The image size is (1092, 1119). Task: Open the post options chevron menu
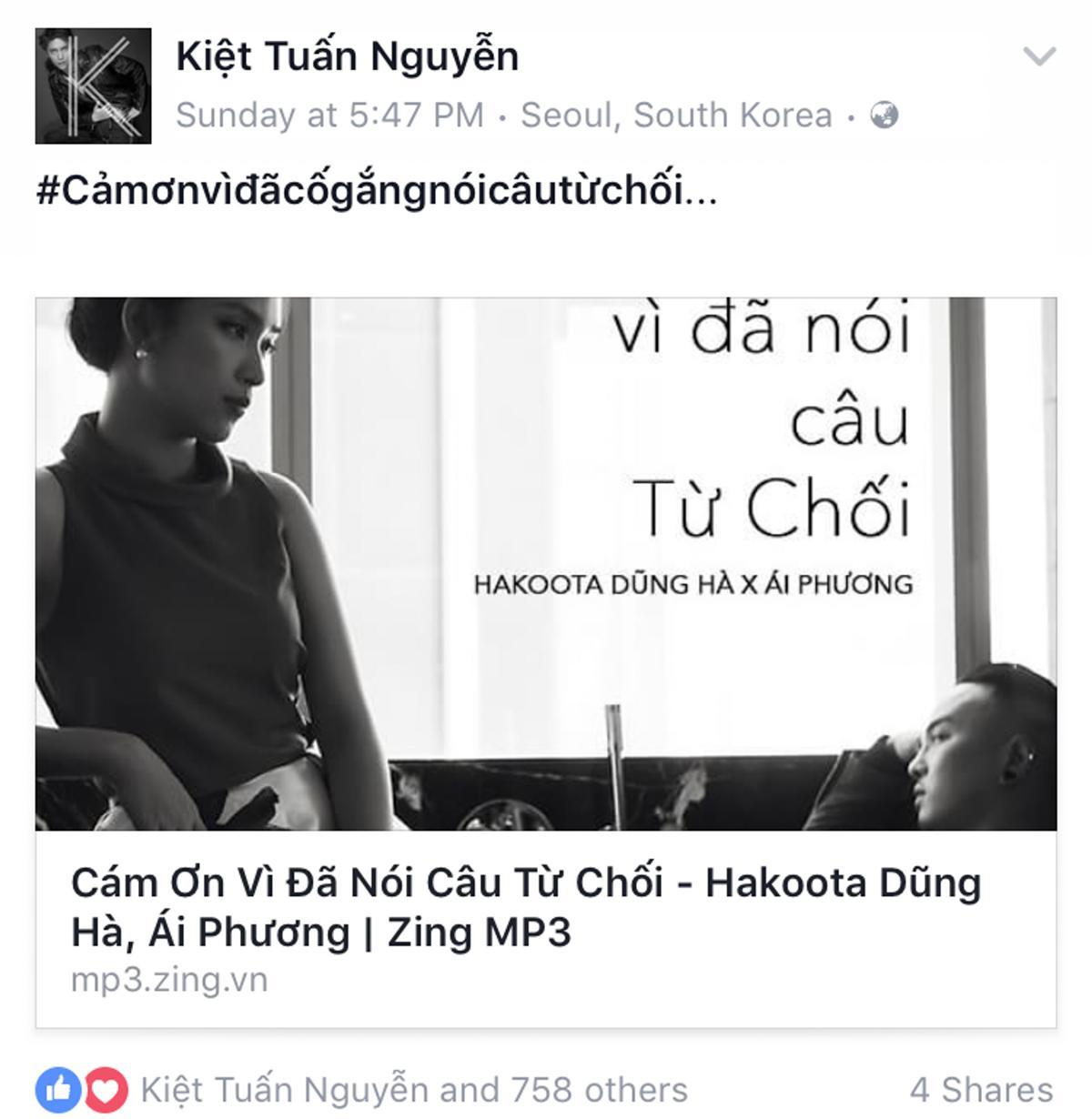(x=1038, y=56)
